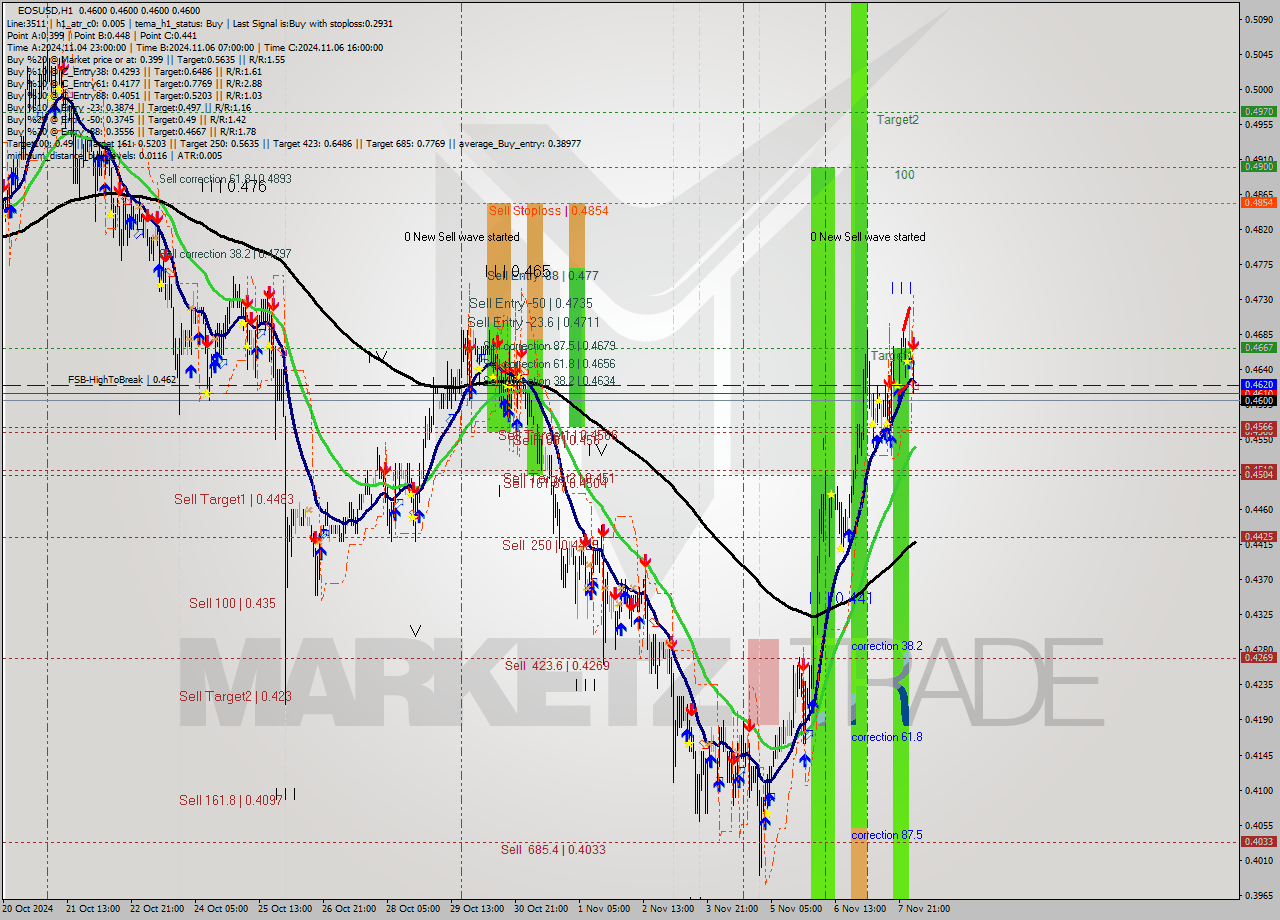
Task: Click the blue 'correction 61.8' label
Action: pyautogui.click(x=887, y=737)
